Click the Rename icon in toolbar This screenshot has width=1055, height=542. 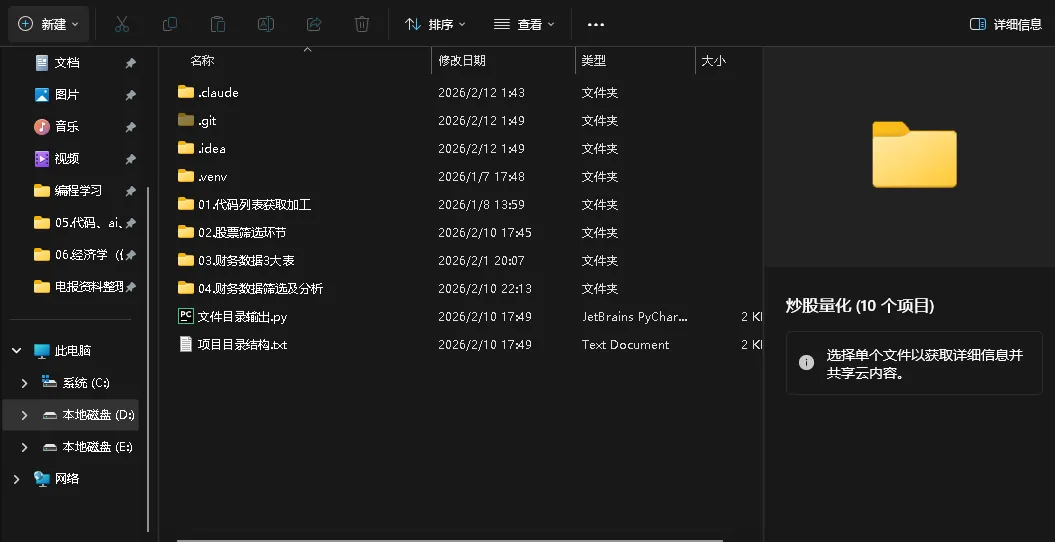click(266, 24)
